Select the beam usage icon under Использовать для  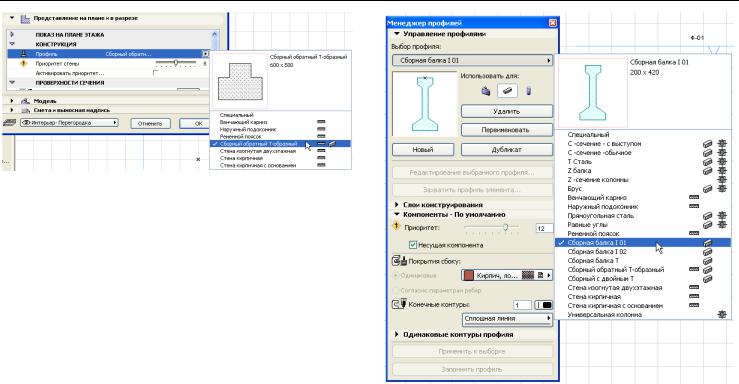[507, 91]
